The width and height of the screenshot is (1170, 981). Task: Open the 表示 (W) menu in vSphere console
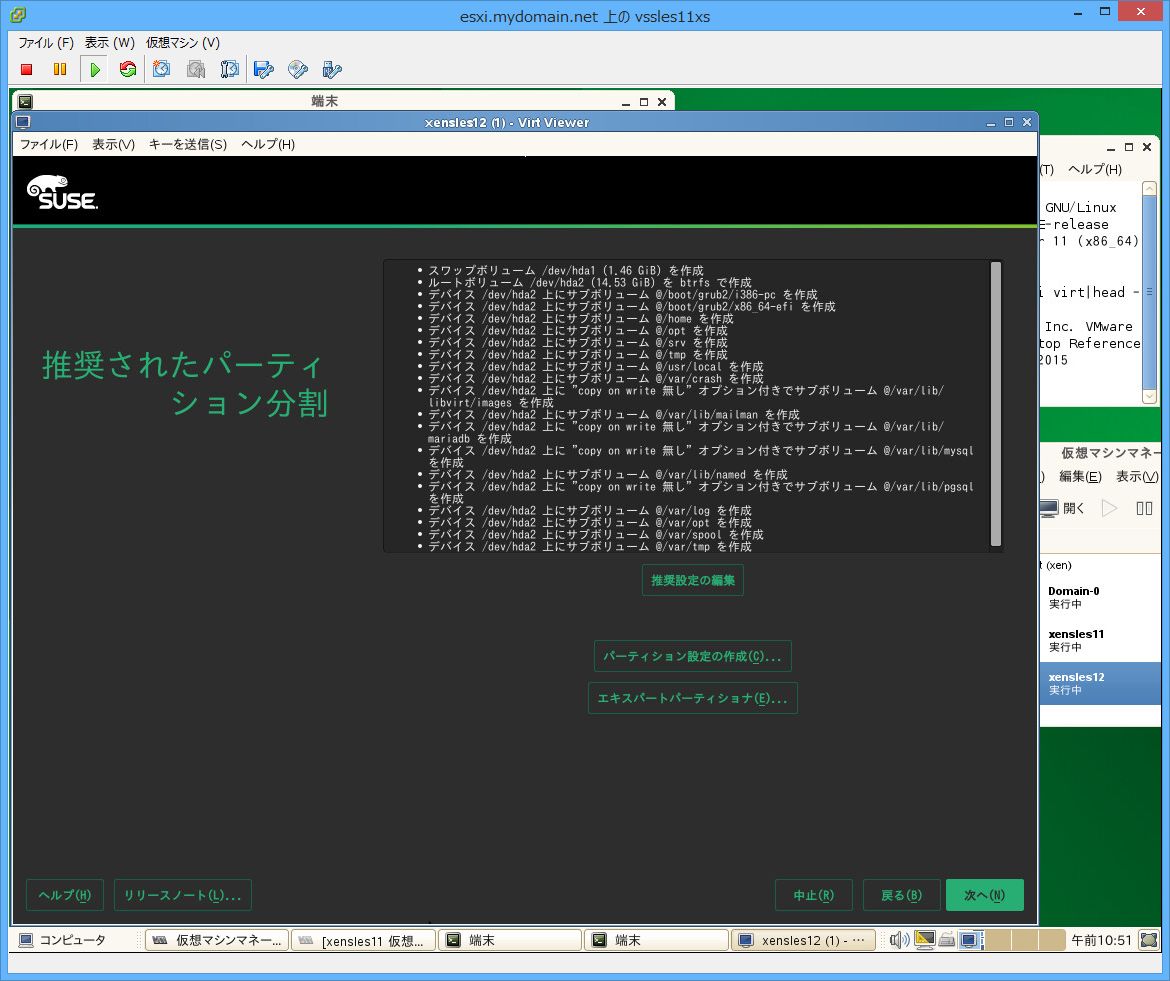click(x=110, y=43)
